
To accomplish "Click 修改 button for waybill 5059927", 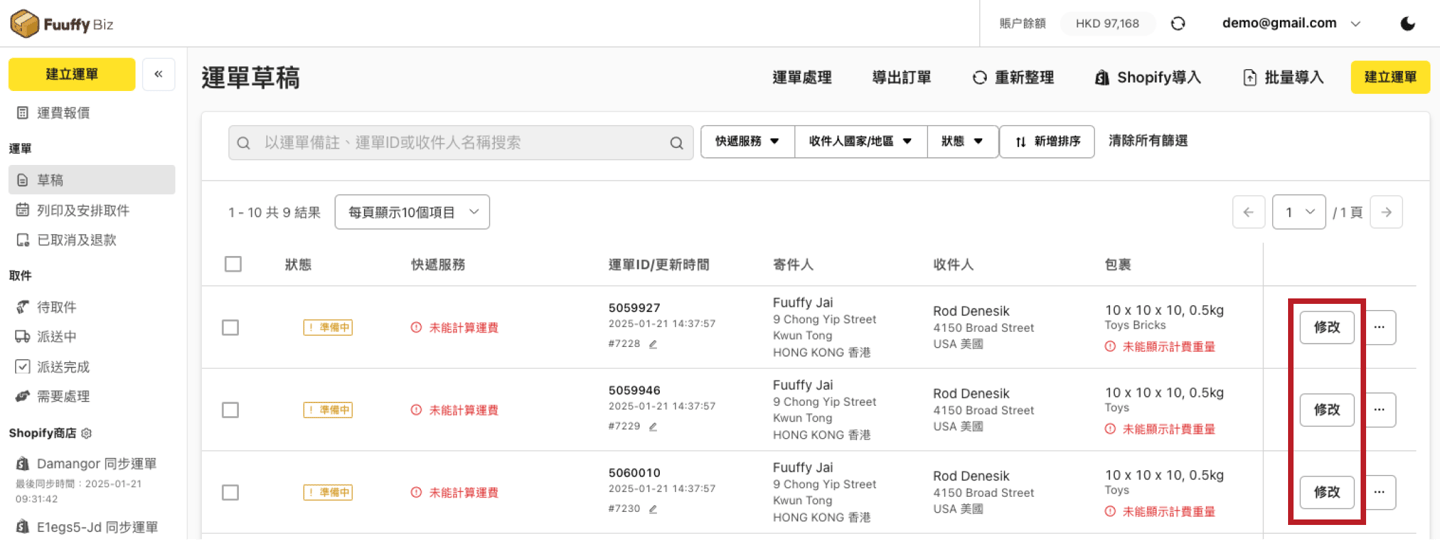I will point(1327,327).
